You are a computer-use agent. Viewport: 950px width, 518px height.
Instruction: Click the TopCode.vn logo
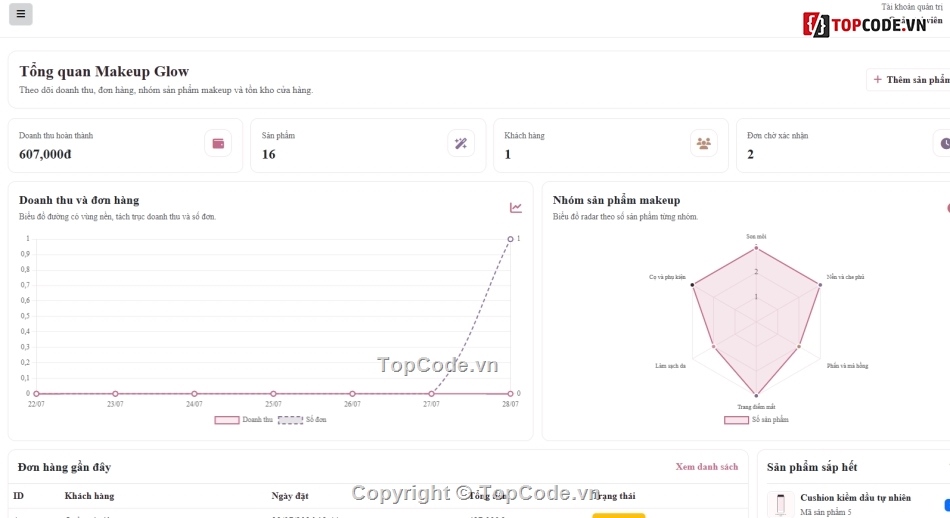(865, 25)
